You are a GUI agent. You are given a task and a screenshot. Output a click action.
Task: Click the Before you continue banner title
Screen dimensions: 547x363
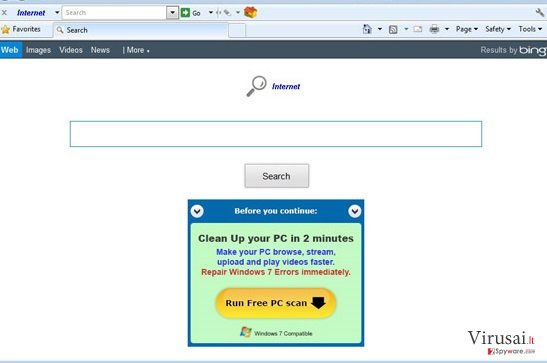click(276, 211)
